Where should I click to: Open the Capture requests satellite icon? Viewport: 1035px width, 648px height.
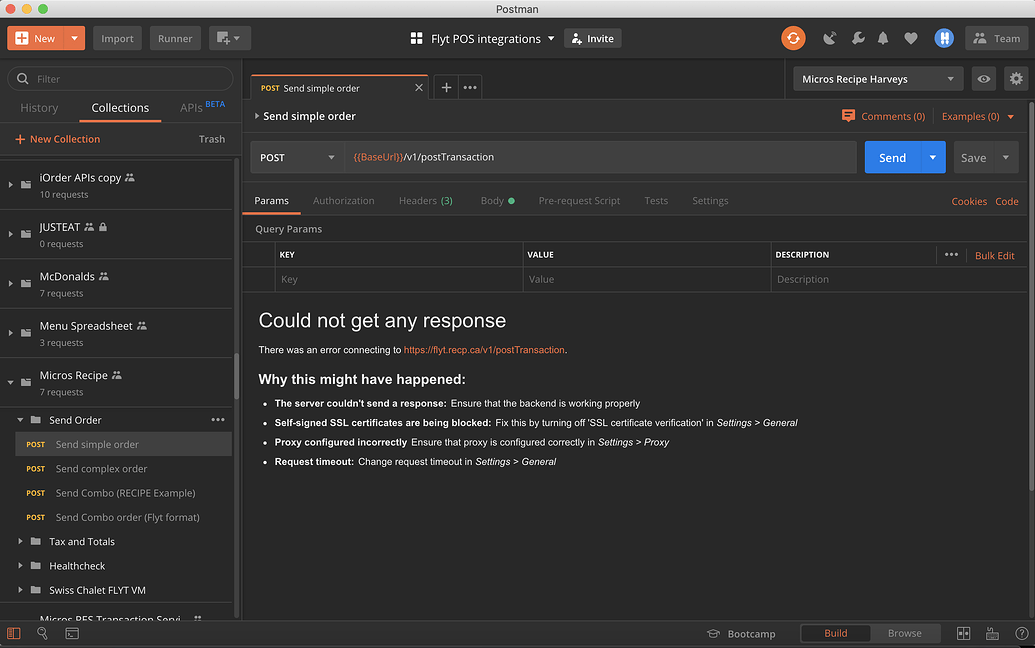[829, 37]
